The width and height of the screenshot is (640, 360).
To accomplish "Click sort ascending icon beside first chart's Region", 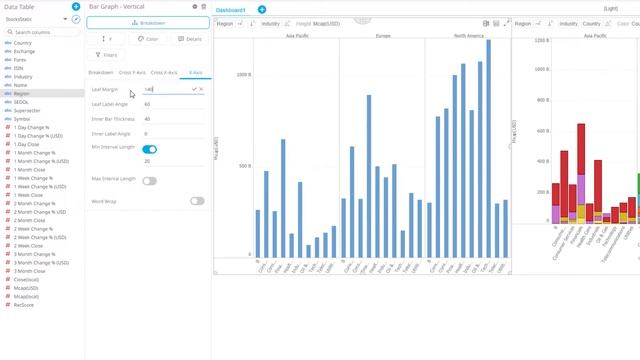I will 240,24.
